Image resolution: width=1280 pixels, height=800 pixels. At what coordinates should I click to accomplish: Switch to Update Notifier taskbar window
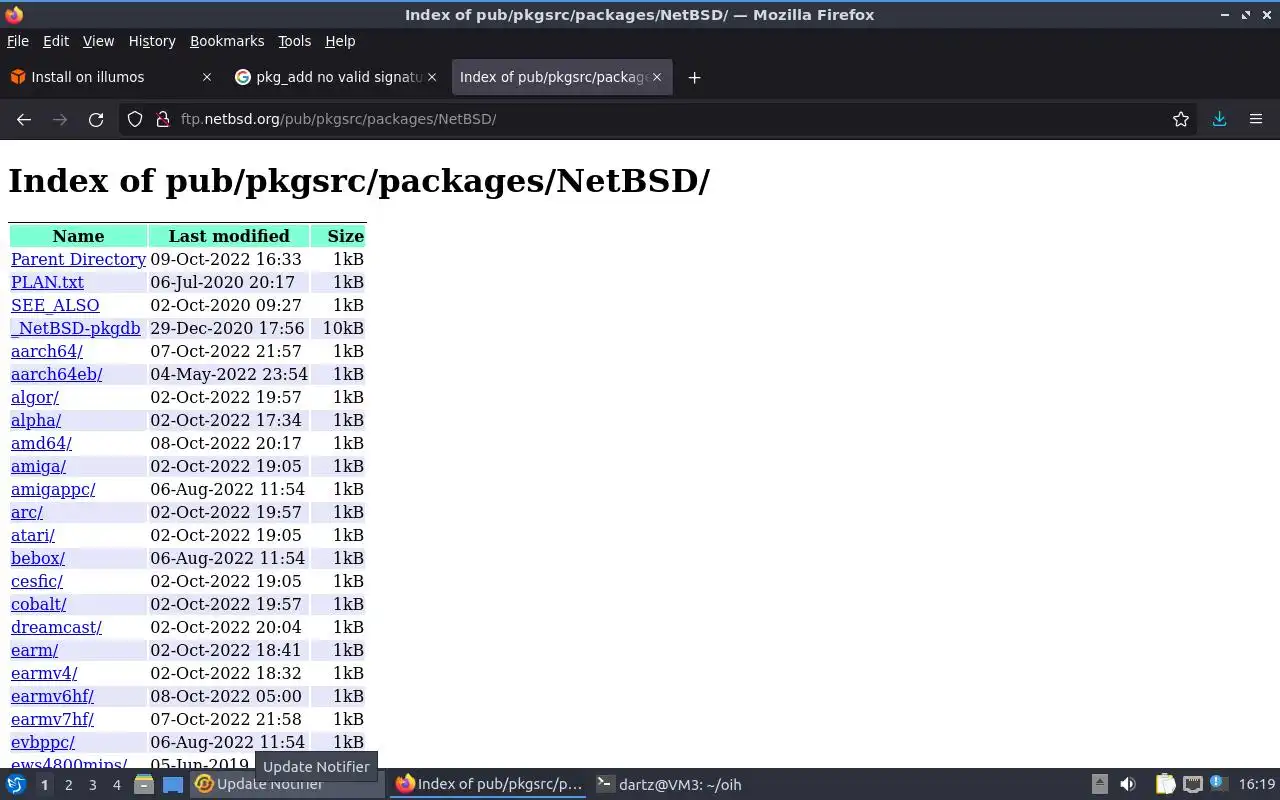pyautogui.click(x=288, y=785)
